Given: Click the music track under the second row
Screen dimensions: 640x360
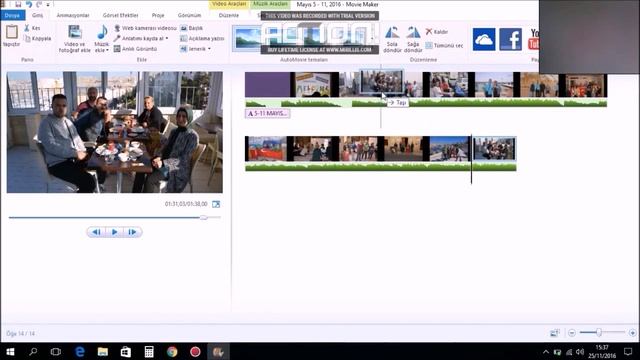Looking at the screenshot, I should [x=380, y=167].
